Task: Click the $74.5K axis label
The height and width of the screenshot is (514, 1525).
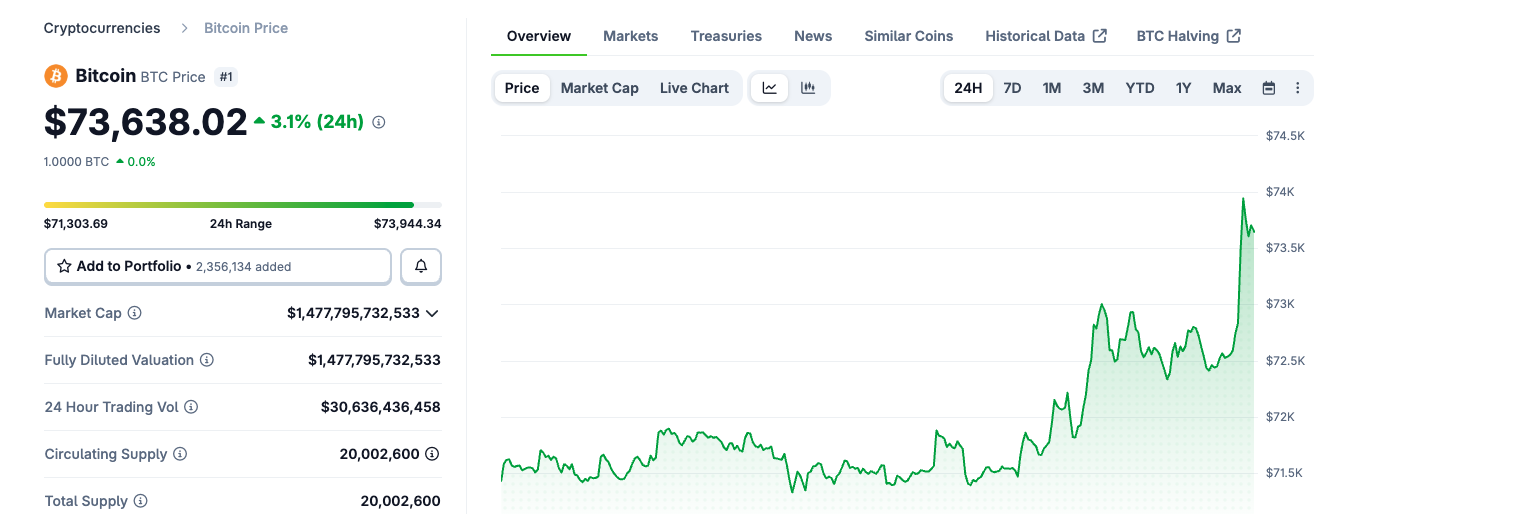Action: 1285,135
